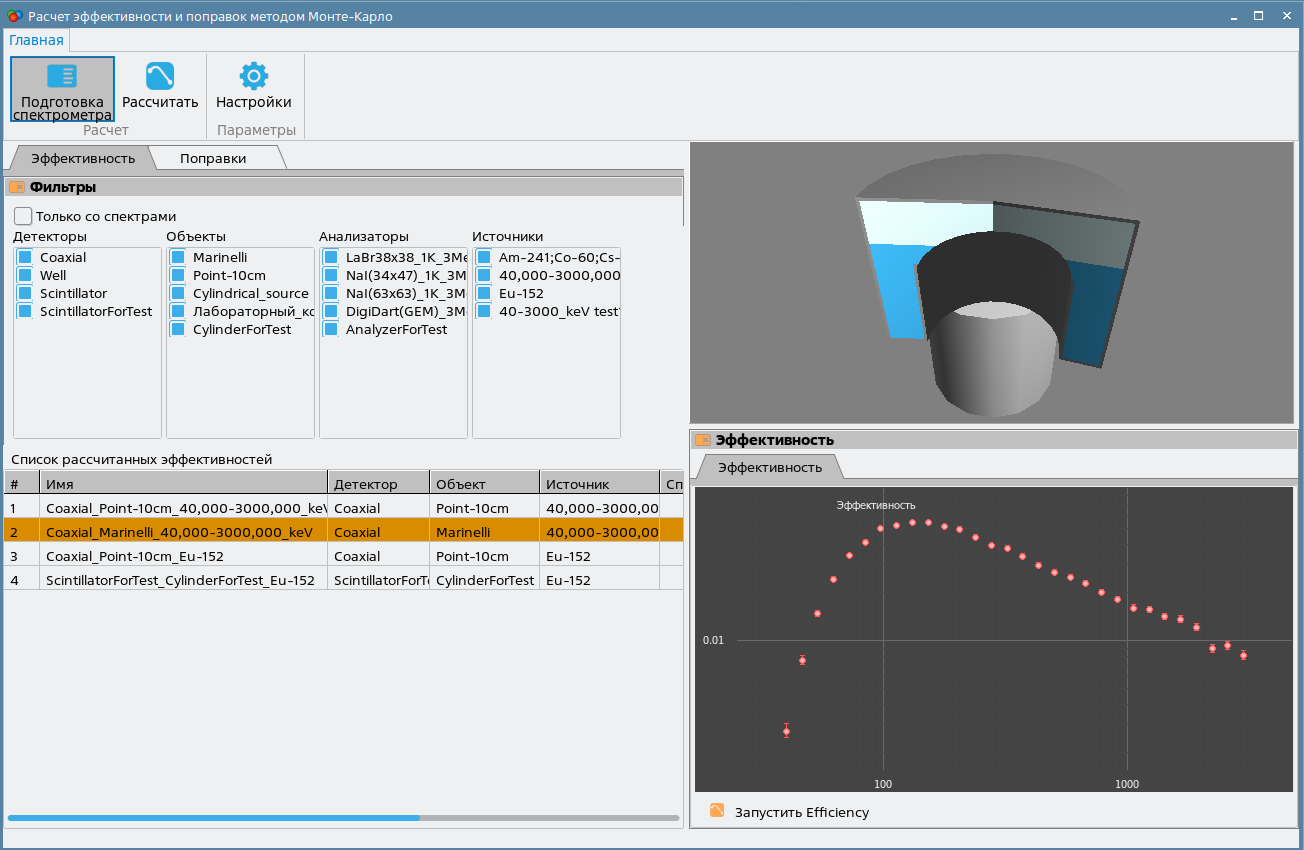The width and height of the screenshot is (1304, 850).
Task: Toggle the AnalyzerForTest checkbox
Action: coord(331,329)
